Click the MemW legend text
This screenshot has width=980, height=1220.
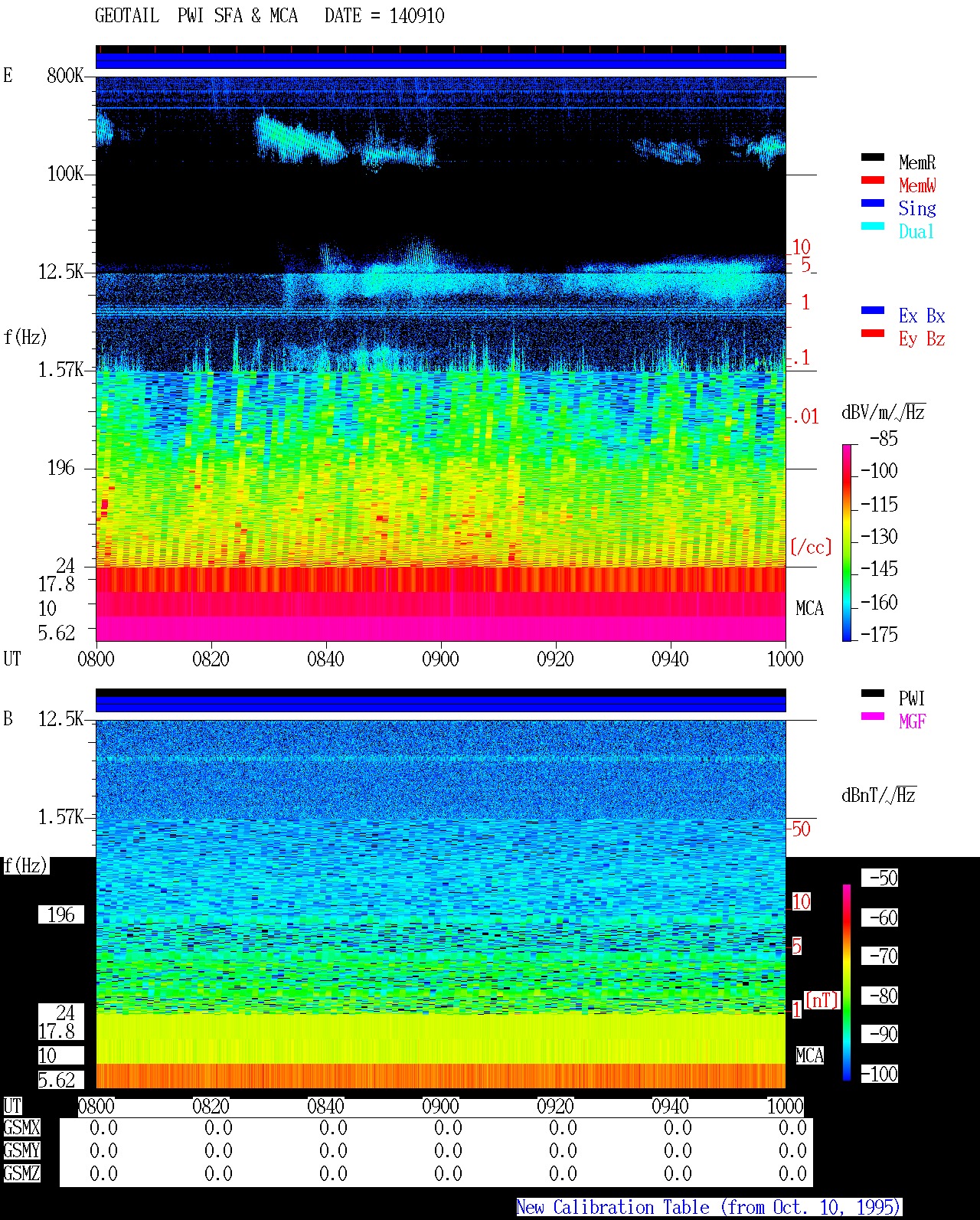[917, 186]
